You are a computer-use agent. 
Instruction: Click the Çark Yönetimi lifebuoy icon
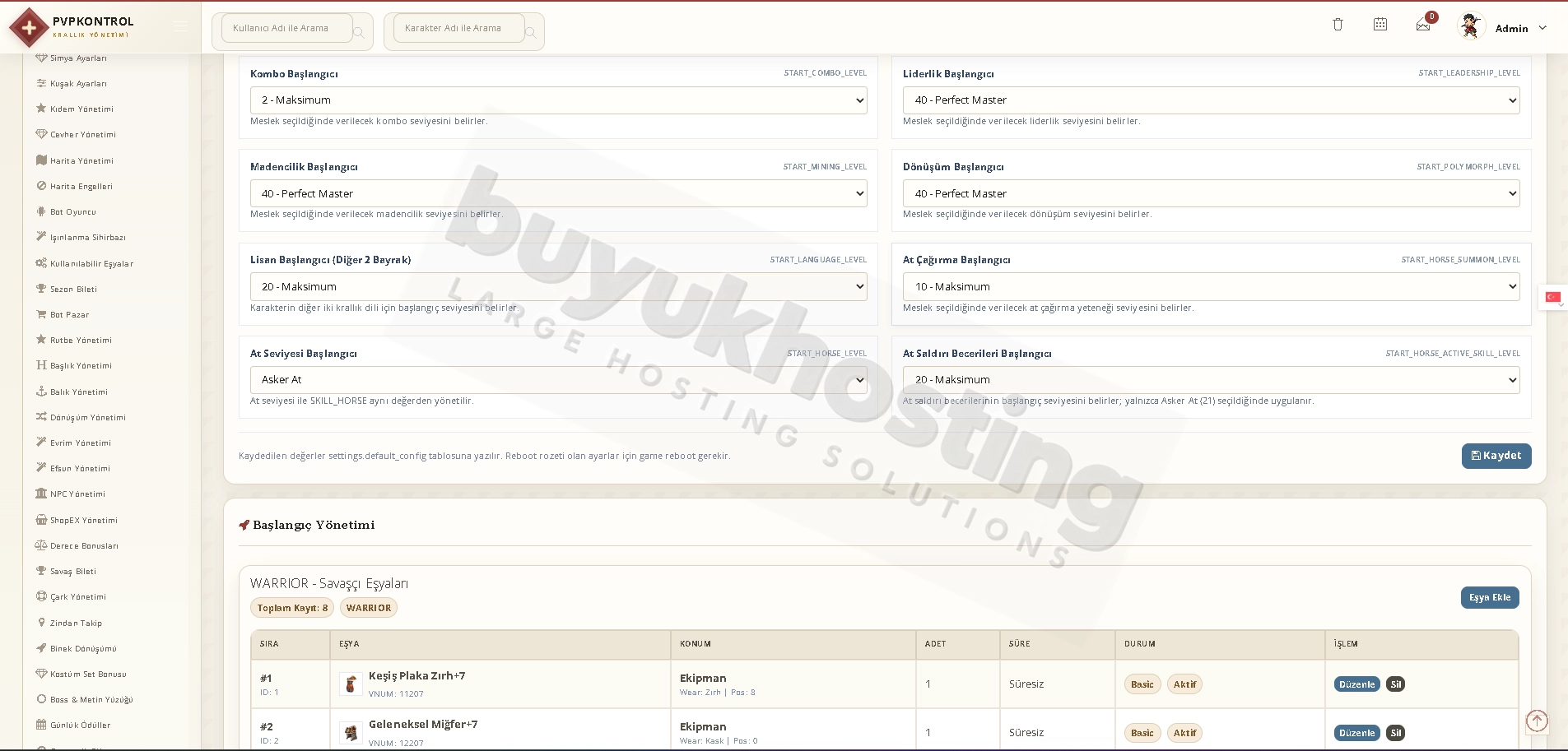tap(41, 596)
